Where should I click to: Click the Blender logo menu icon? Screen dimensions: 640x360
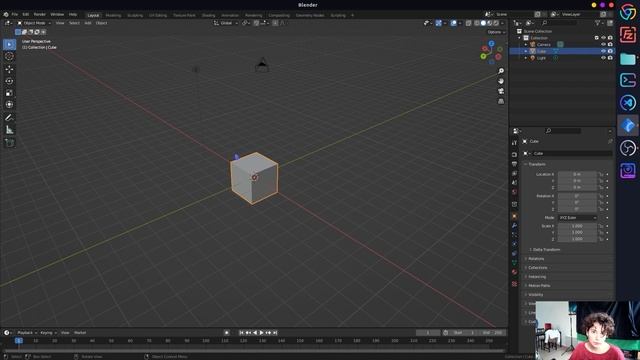(x=6, y=14)
